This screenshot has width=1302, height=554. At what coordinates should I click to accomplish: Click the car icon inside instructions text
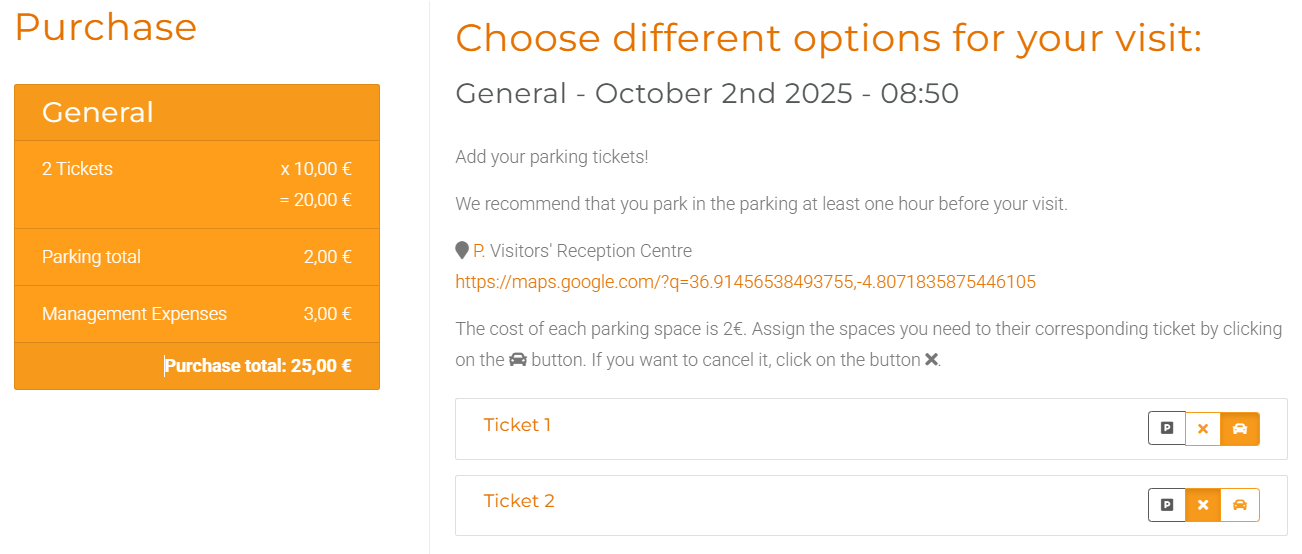click(x=517, y=360)
